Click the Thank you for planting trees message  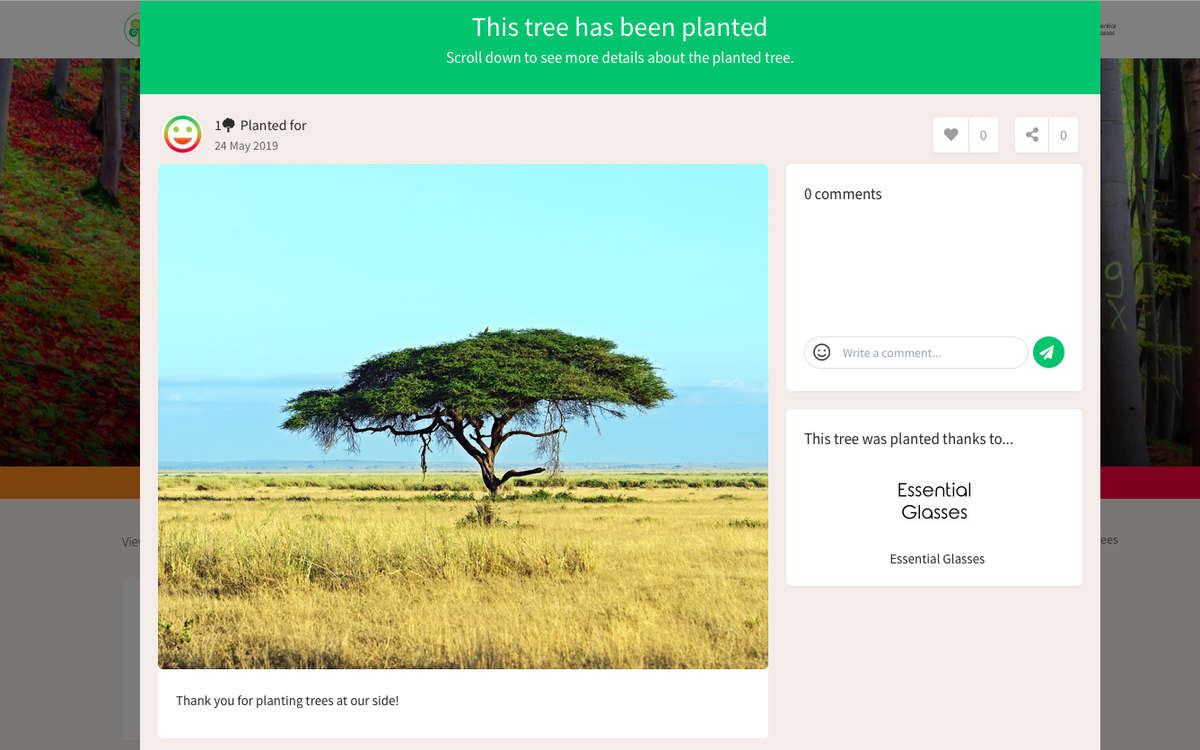pyautogui.click(x=287, y=701)
